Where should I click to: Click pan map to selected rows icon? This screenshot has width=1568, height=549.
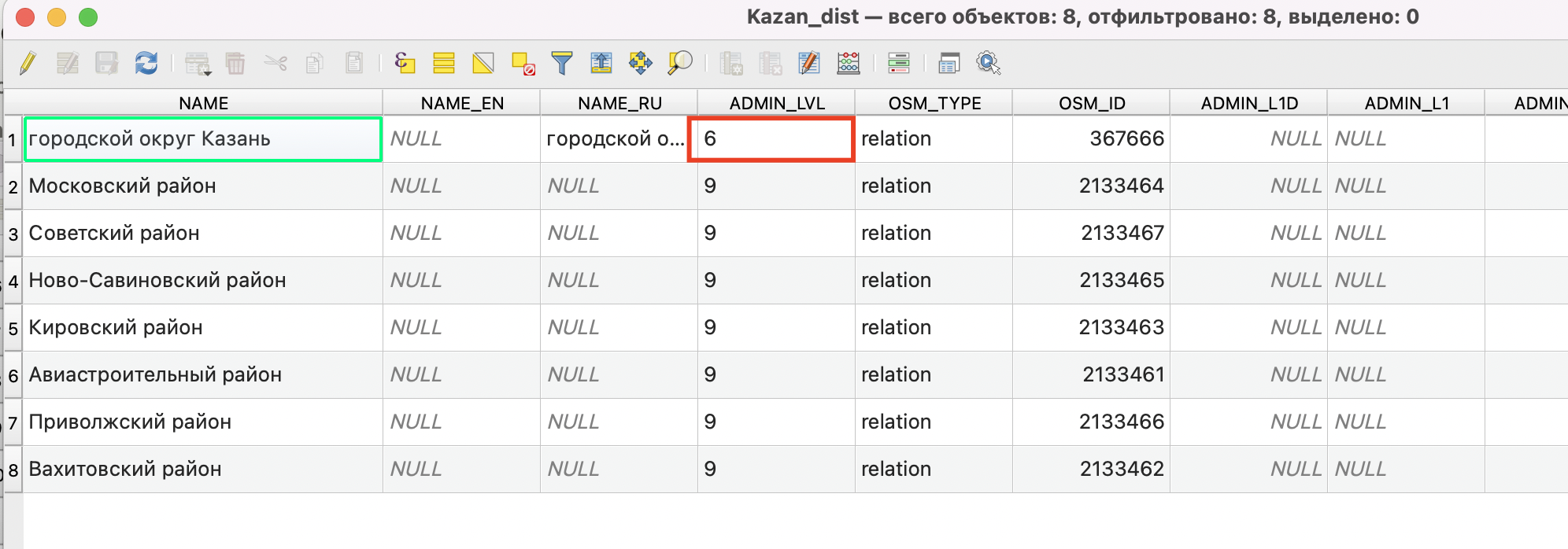pos(641,63)
